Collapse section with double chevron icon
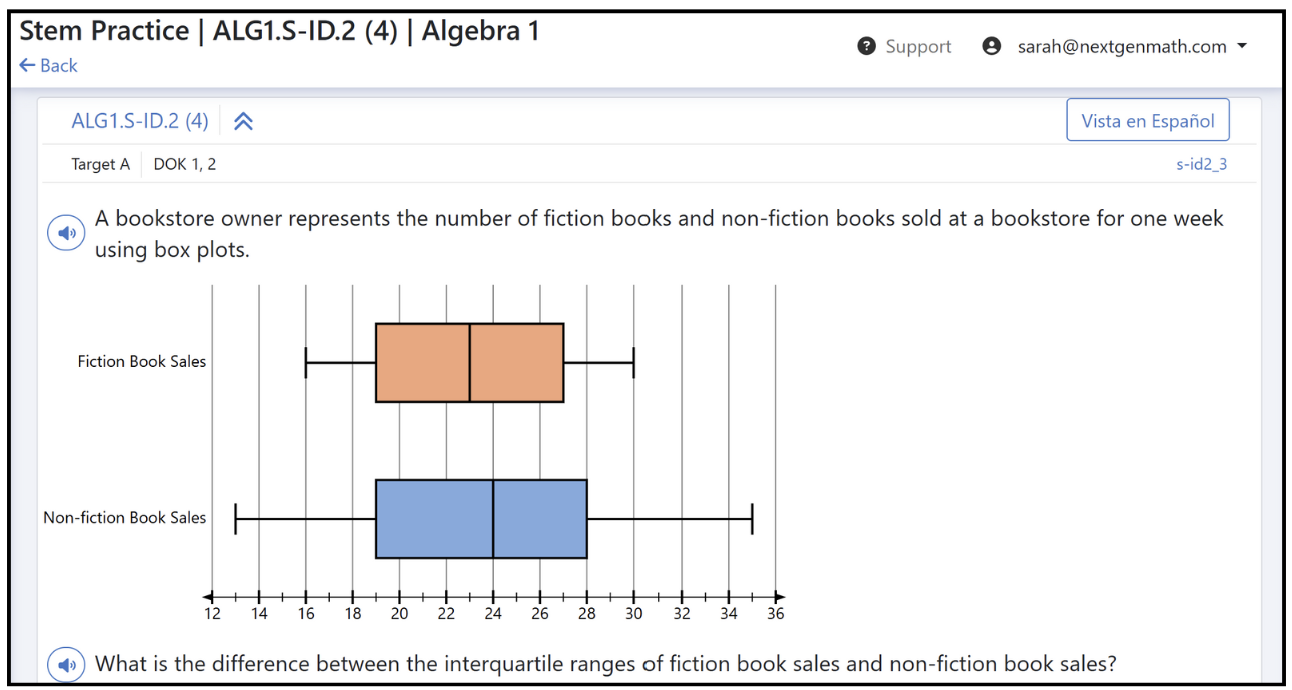Viewport: 1292px width, 690px height. click(243, 121)
